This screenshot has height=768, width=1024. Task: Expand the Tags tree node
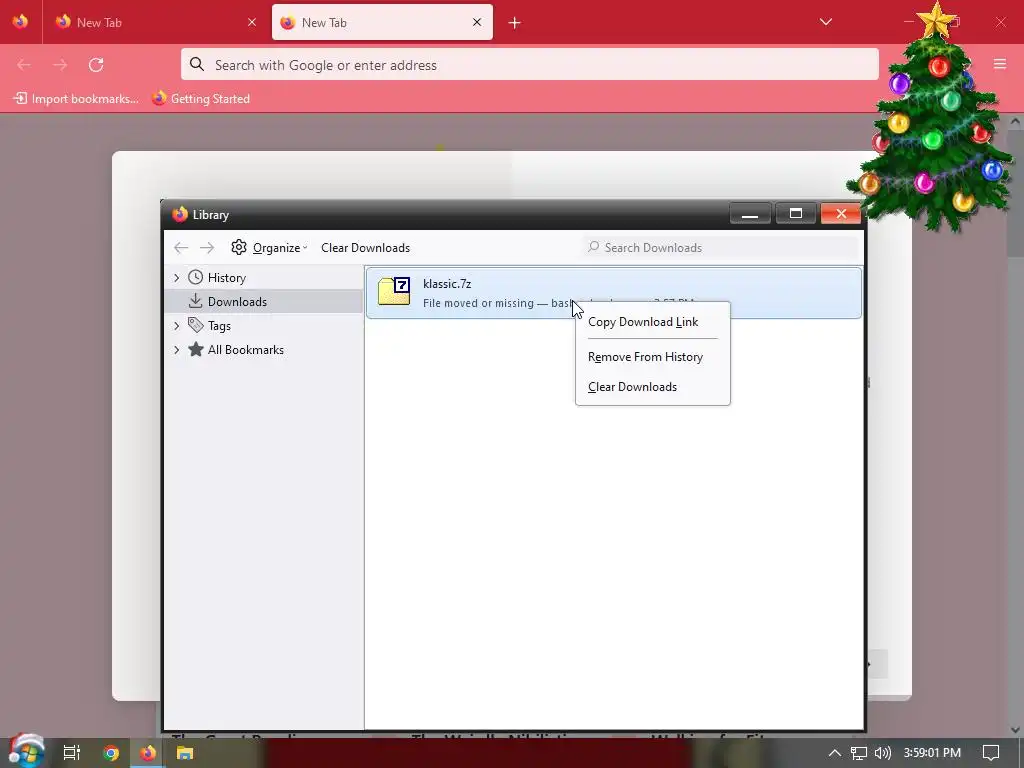[176, 325]
